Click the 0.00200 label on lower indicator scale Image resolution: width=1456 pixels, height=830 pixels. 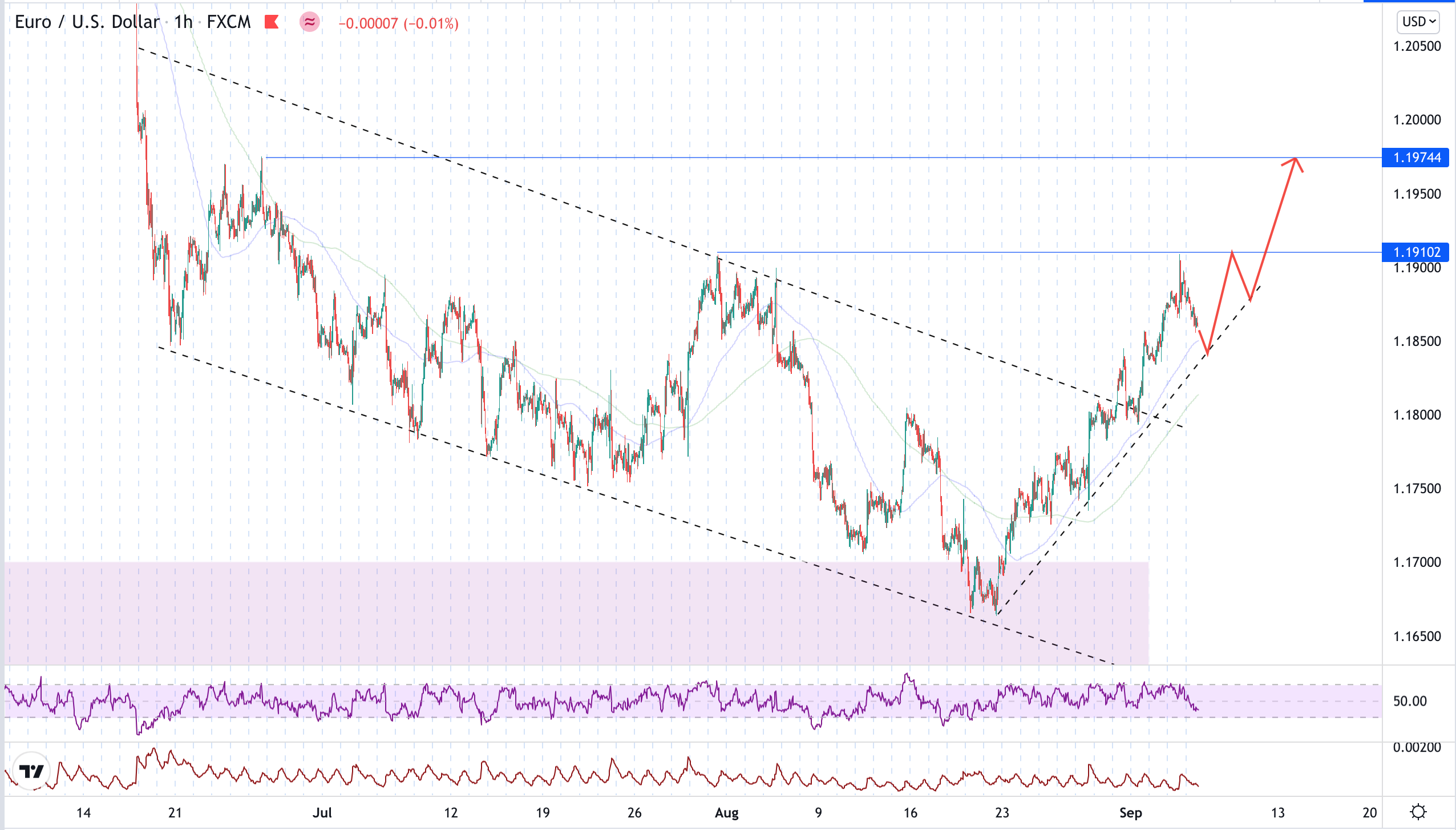click(x=1416, y=747)
